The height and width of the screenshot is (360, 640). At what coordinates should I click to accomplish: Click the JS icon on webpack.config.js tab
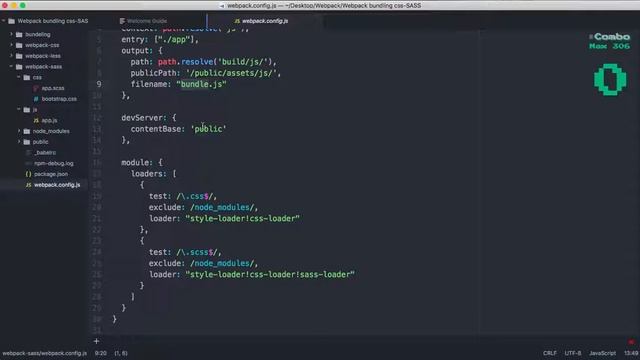[x=237, y=21]
